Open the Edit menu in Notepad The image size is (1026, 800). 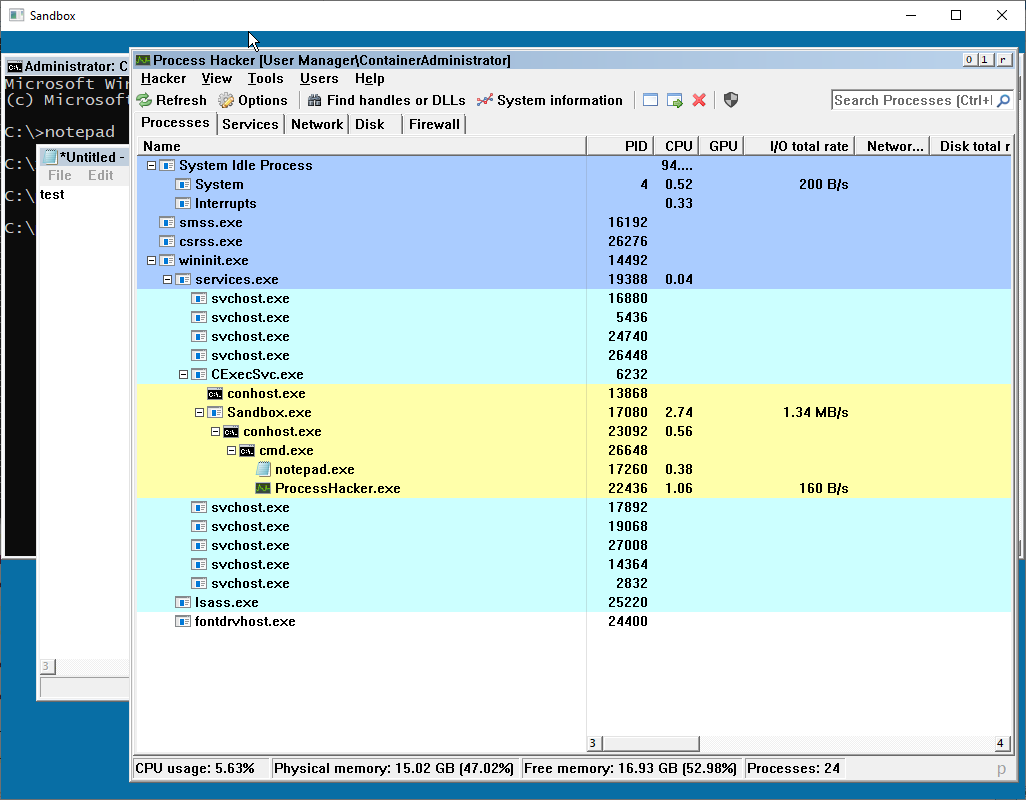(101, 175)
